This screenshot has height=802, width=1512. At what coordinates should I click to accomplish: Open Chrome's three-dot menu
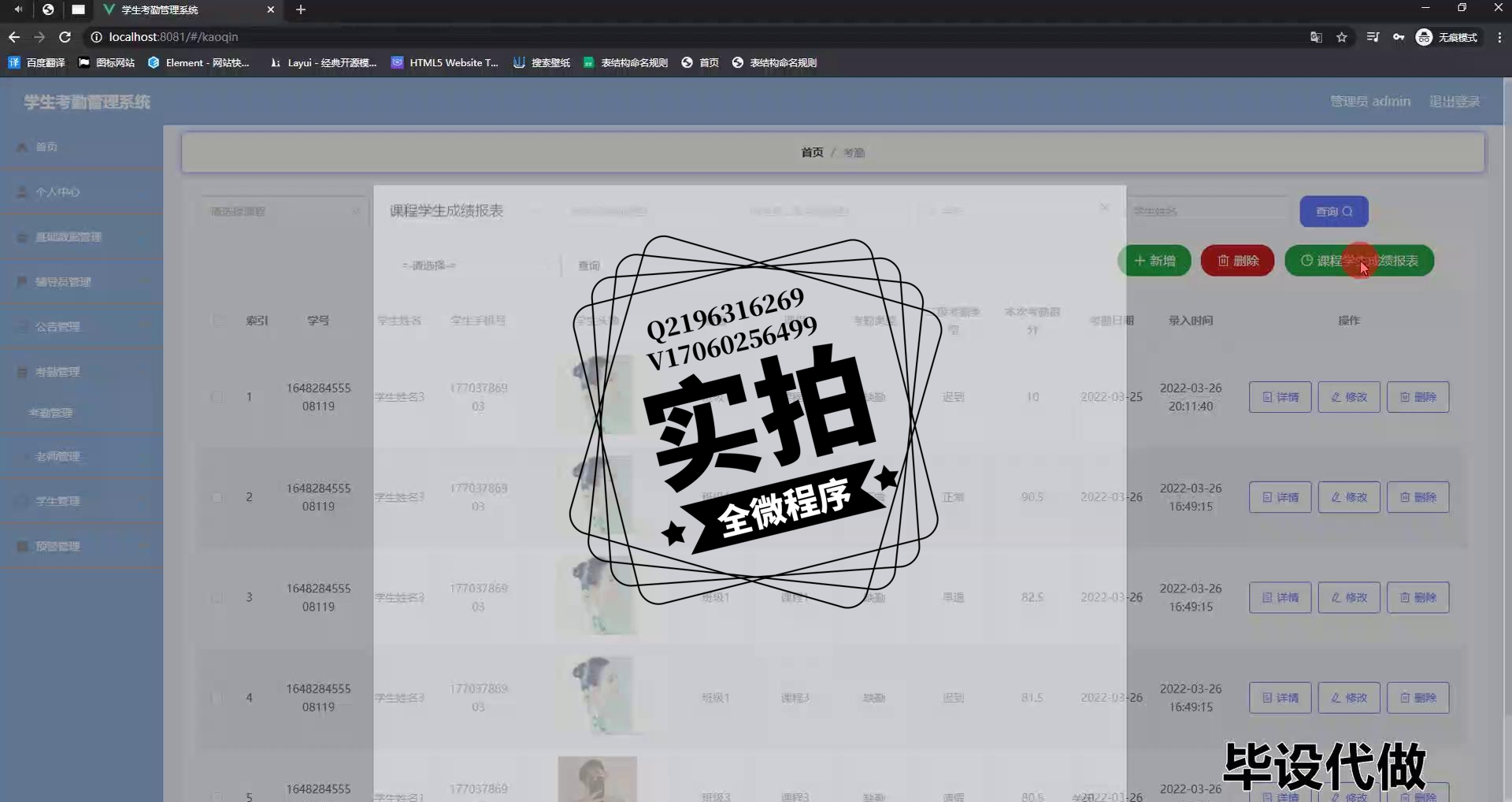click(1499, 37)
